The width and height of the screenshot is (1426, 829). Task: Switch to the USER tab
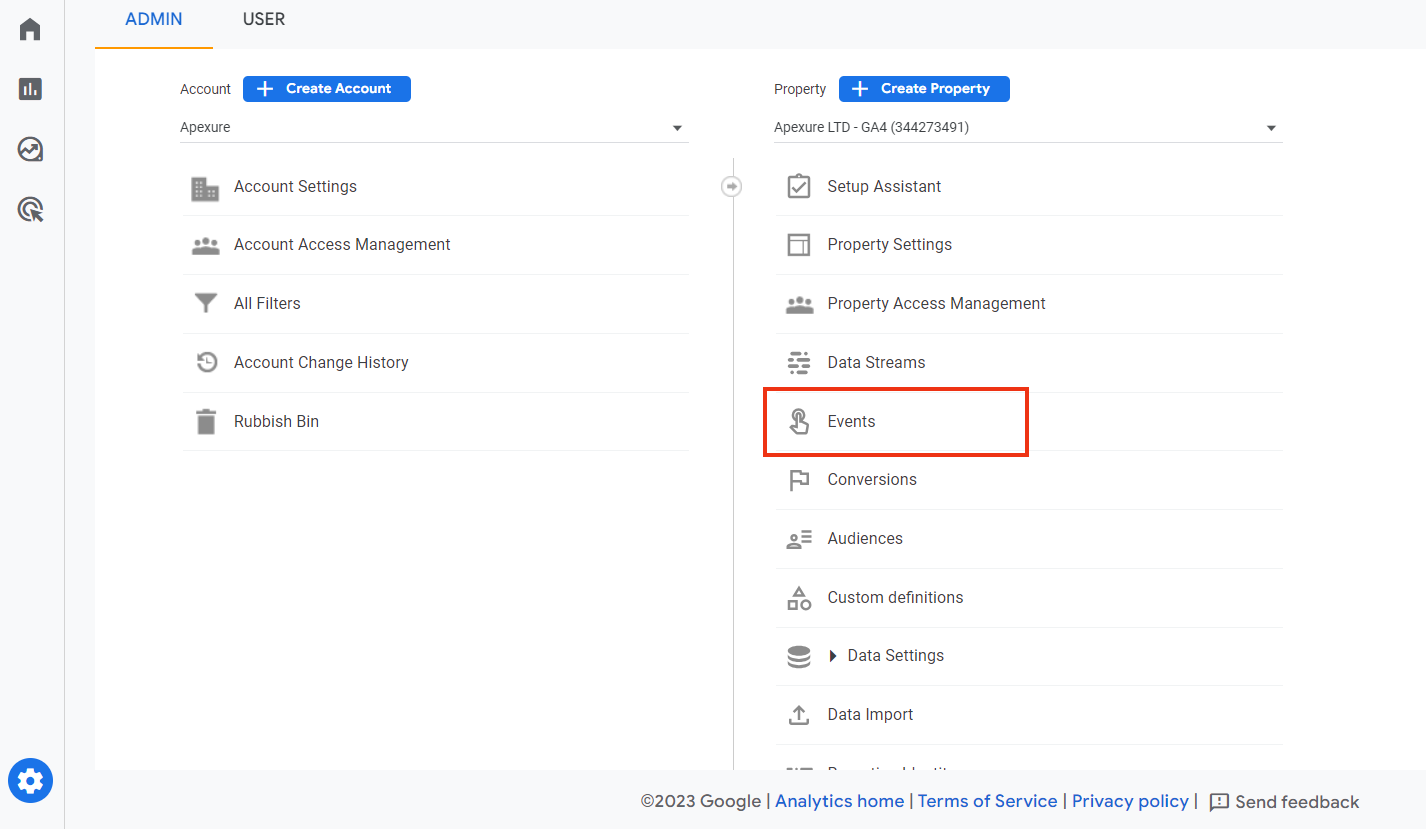(x=264, y=19)
